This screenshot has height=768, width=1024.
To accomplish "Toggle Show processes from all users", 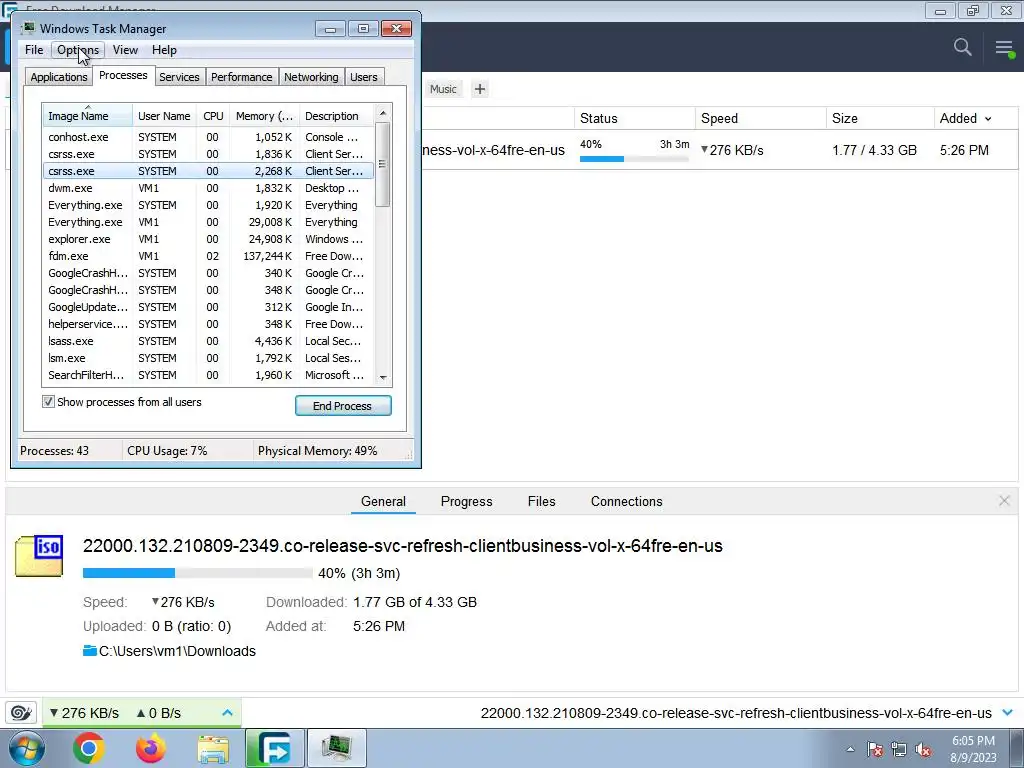I will [48, 402].
